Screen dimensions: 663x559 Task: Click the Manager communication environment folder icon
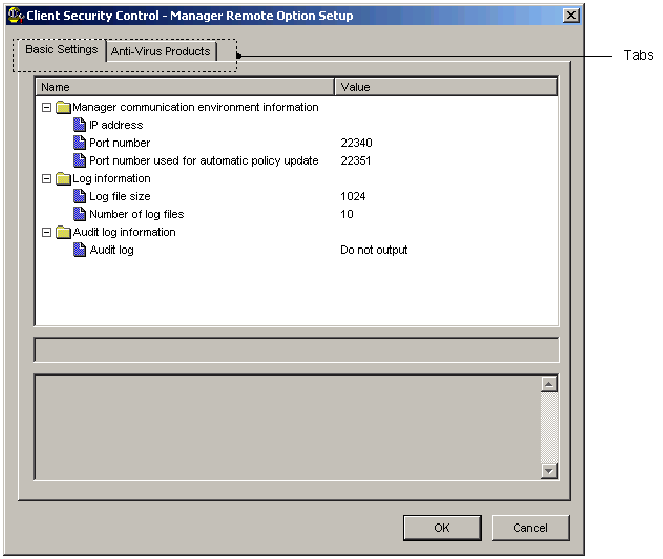tap(63, 107)
